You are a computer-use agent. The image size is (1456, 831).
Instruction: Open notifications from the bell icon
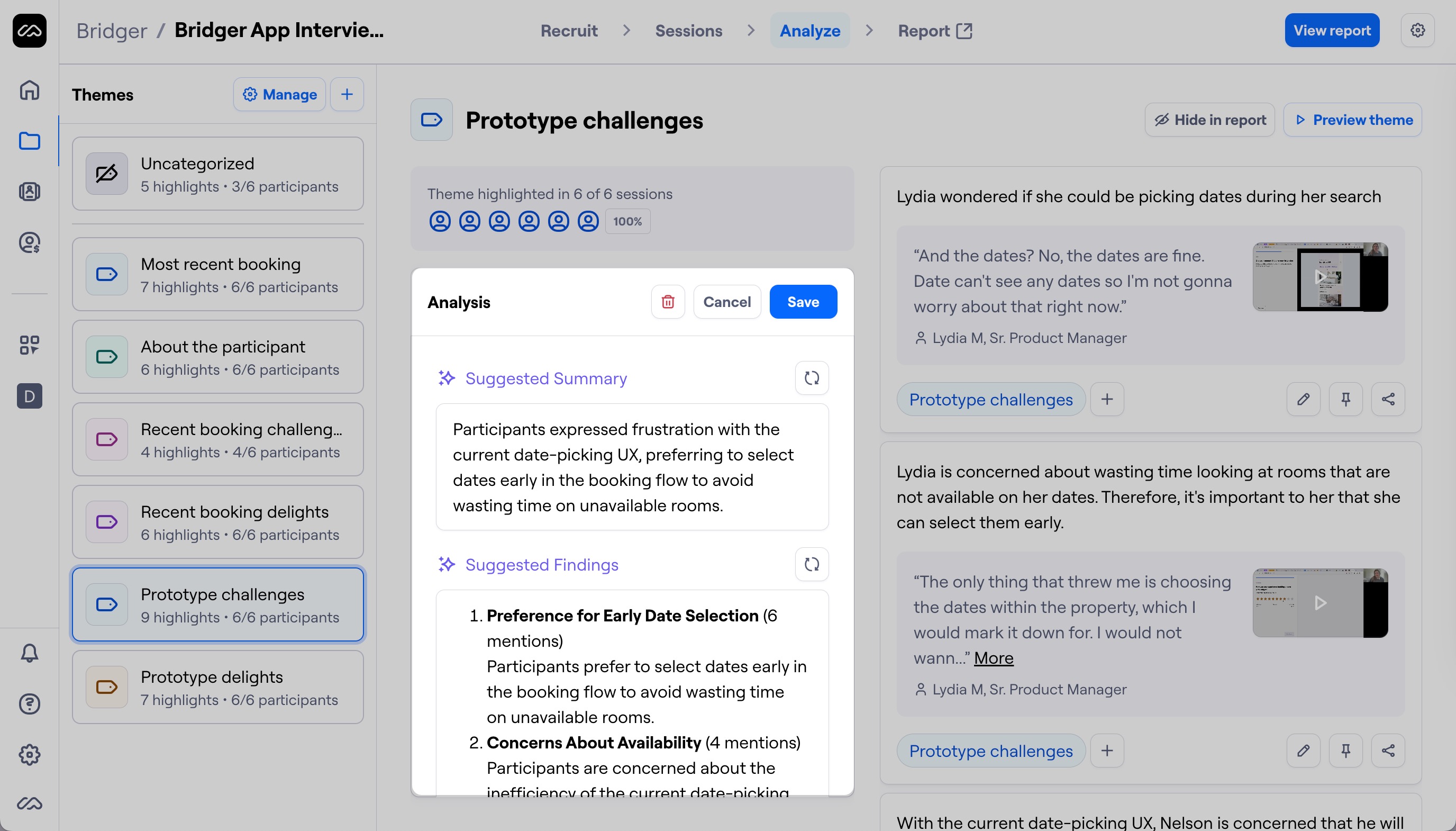coord(29,652)
